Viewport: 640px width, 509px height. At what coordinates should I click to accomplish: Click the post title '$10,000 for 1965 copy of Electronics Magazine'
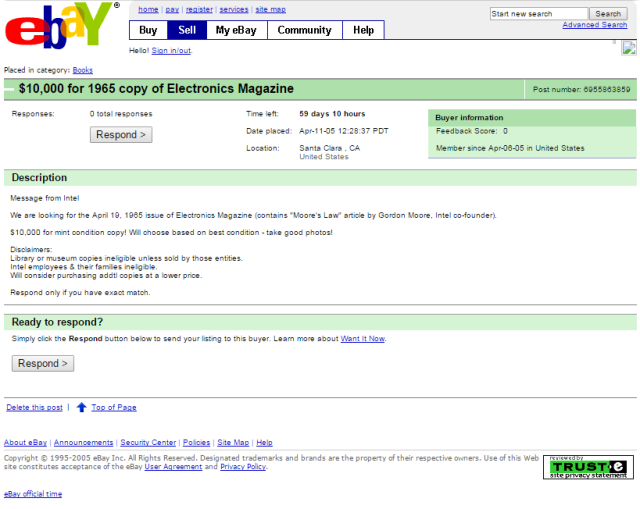pos(156,89)
